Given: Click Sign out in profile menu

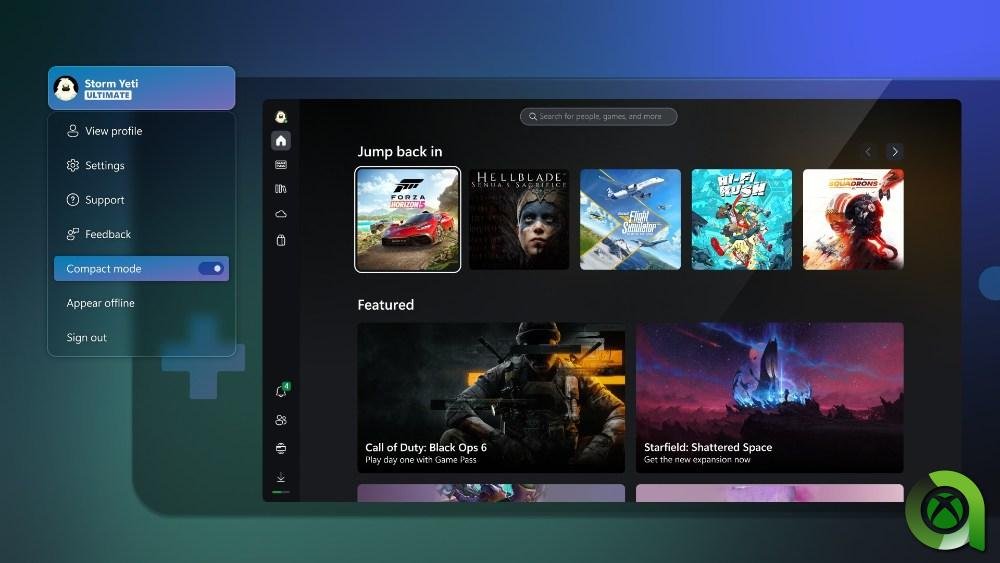Looking at the screenshot, I should pyautogui.click(x=87, y=338).
